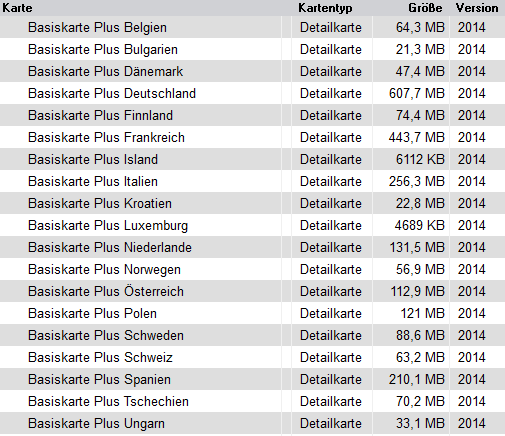
Task: Select the Basiskarte Plus Belgien row
Action: (252, 27)
